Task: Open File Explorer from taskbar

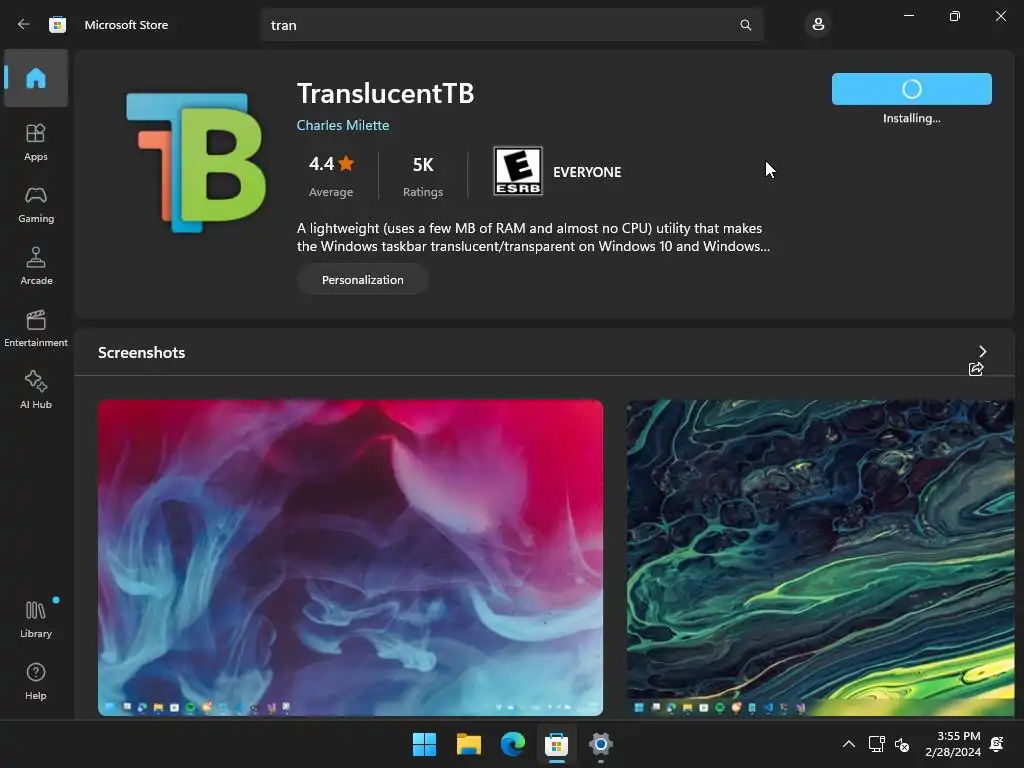Action: click(x=469, y=744)
